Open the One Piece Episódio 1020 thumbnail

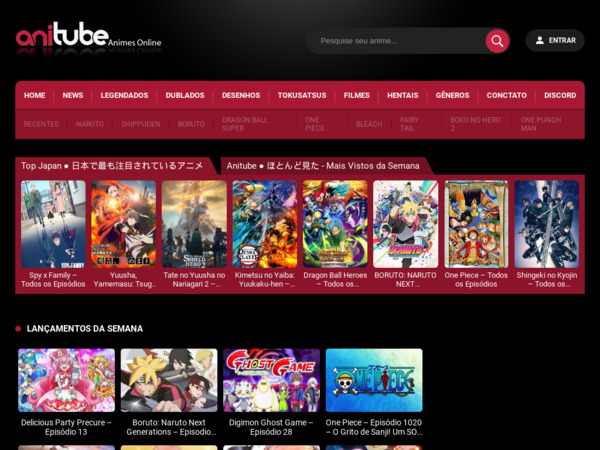point(374,380)
